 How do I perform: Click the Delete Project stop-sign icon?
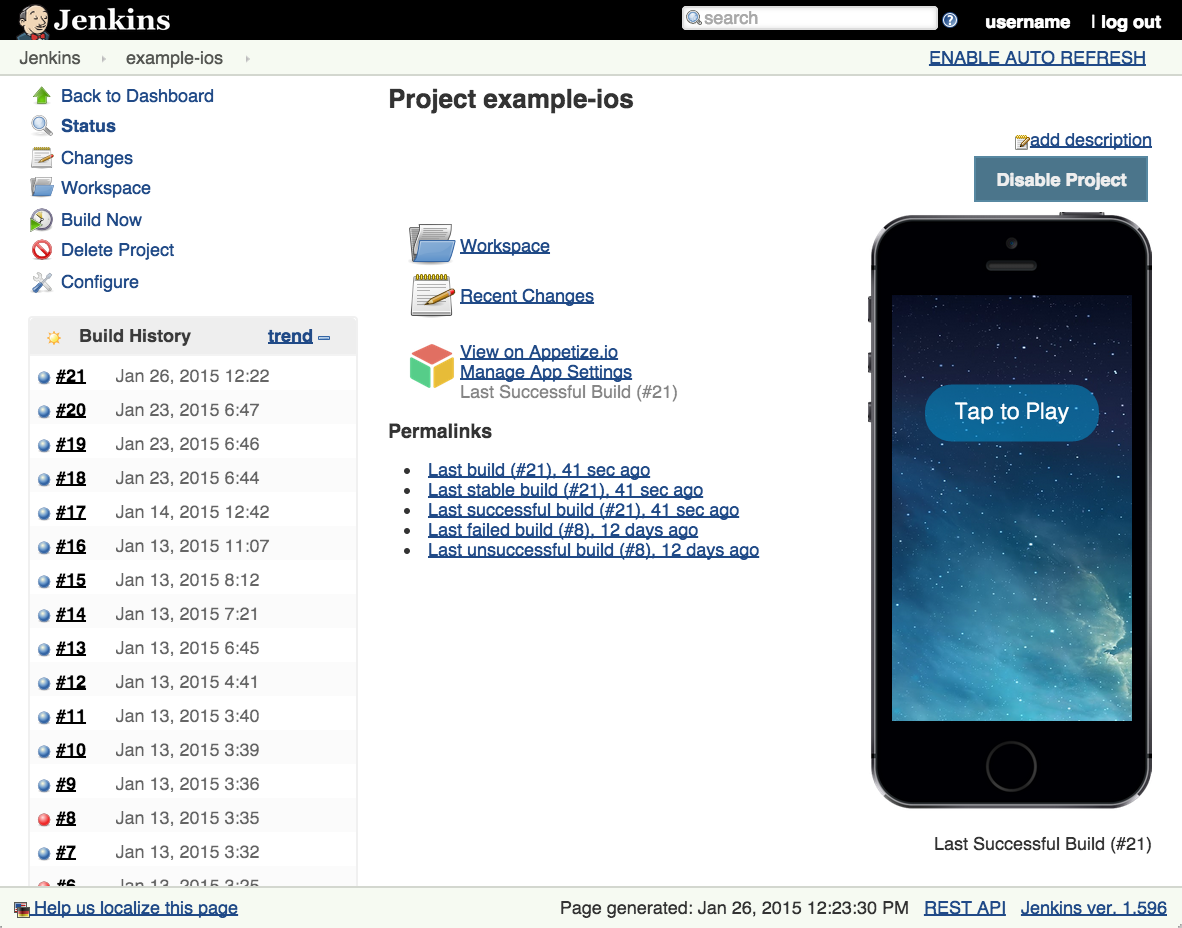pos(42,250)
